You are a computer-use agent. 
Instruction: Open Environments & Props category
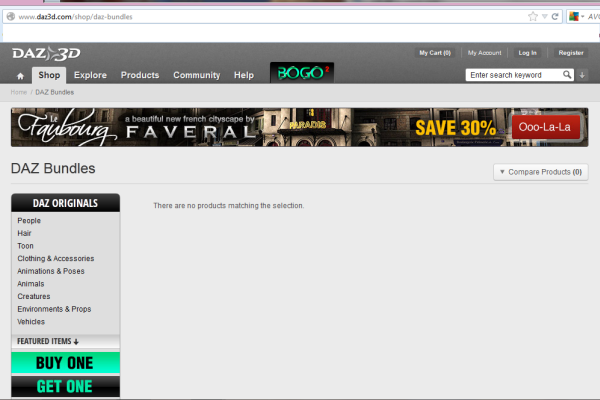pos(54,309)
